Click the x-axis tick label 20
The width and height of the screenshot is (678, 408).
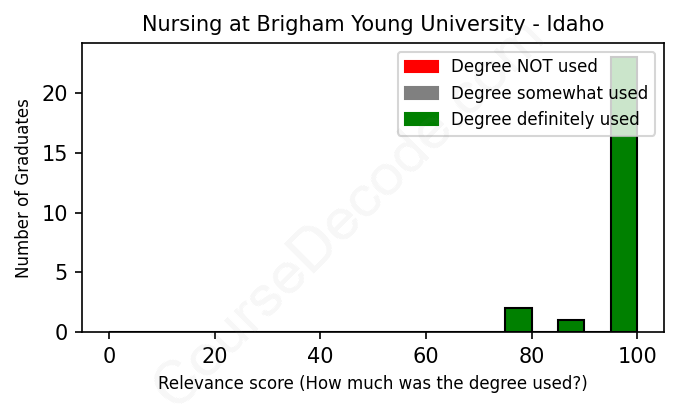click(x=214, y=355)
